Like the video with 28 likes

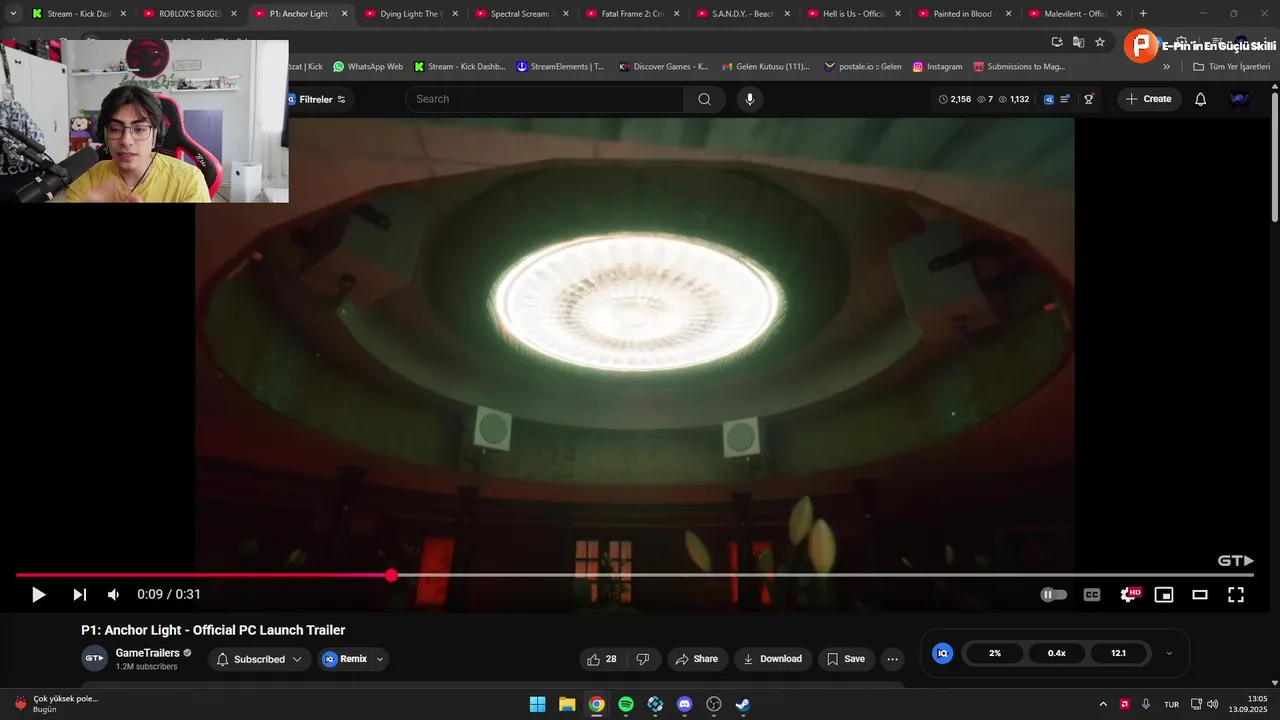602,659
